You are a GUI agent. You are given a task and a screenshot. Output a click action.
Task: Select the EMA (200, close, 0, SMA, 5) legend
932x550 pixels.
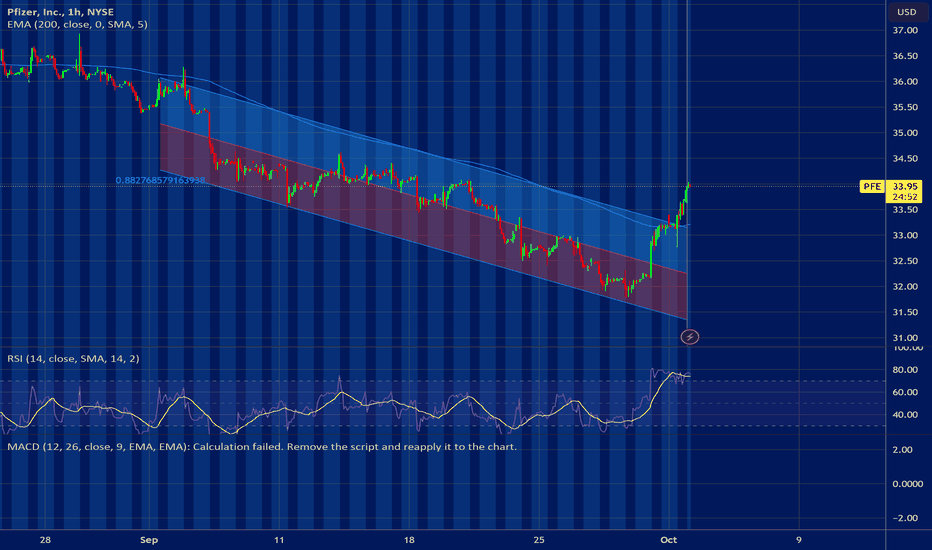(77, 24)
